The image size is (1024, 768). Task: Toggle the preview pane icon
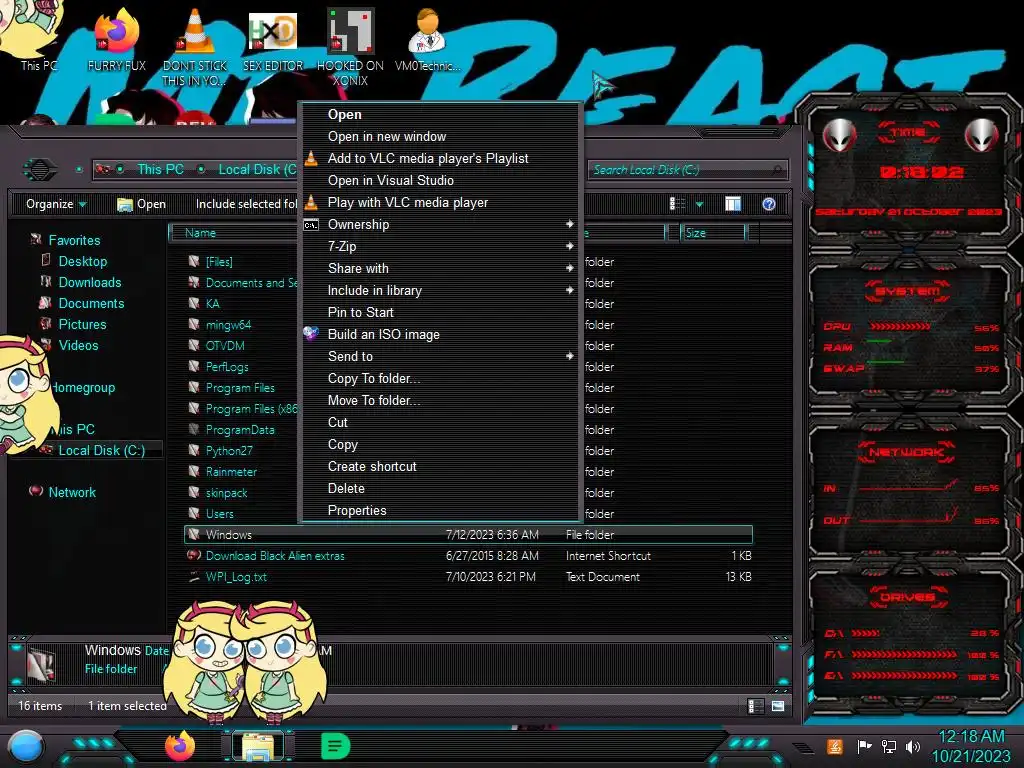click(733, 204)
